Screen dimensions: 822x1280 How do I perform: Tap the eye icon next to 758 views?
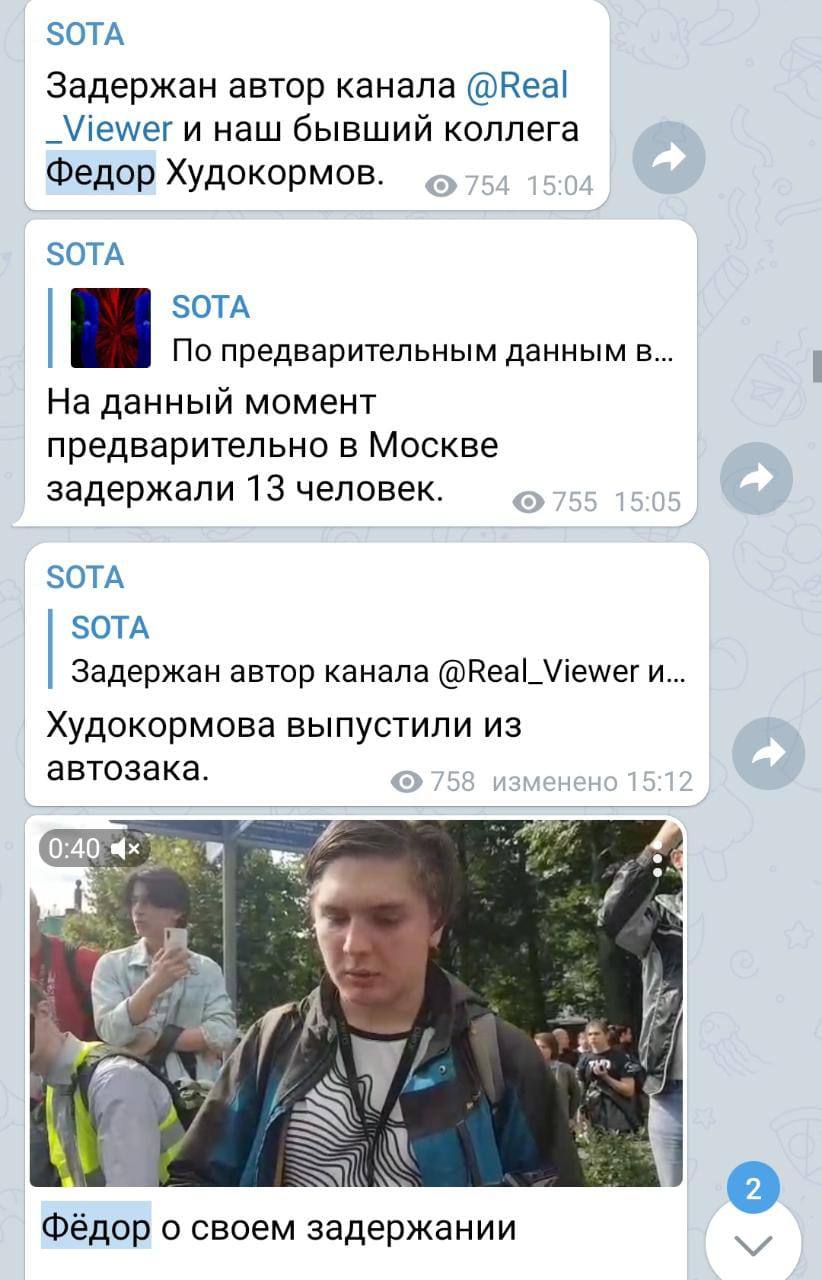pyautogui.click(x=406, y=782)
